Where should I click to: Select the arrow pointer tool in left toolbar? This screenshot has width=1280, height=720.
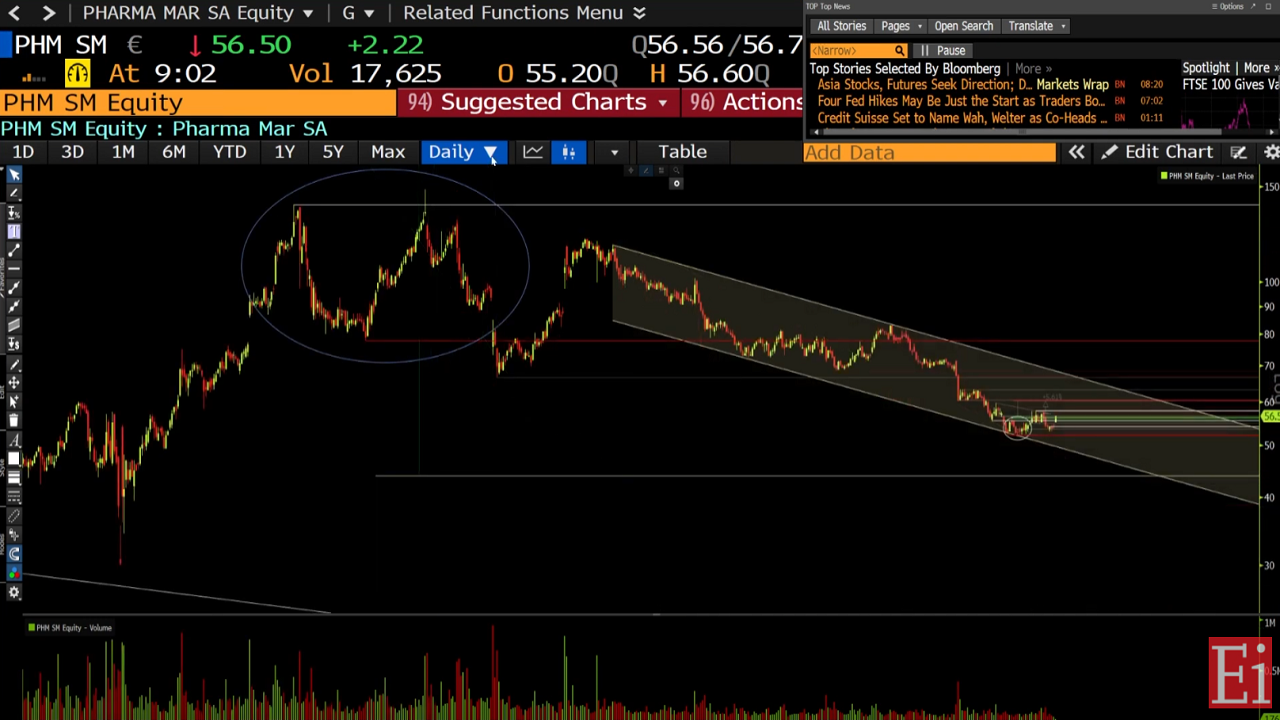(x=14, y=174)
